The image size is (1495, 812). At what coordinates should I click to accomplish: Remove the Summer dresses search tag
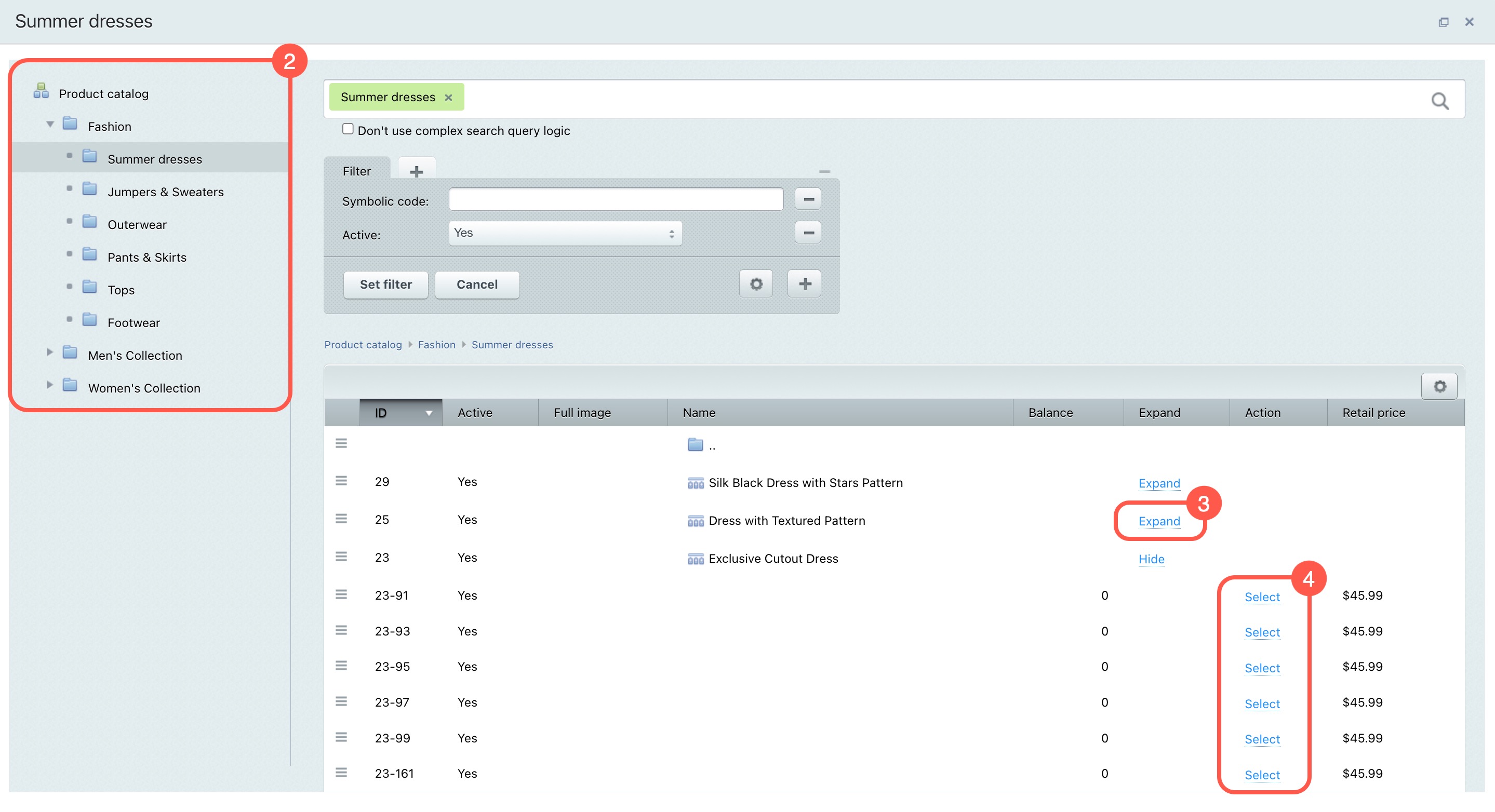pos(449,98)
